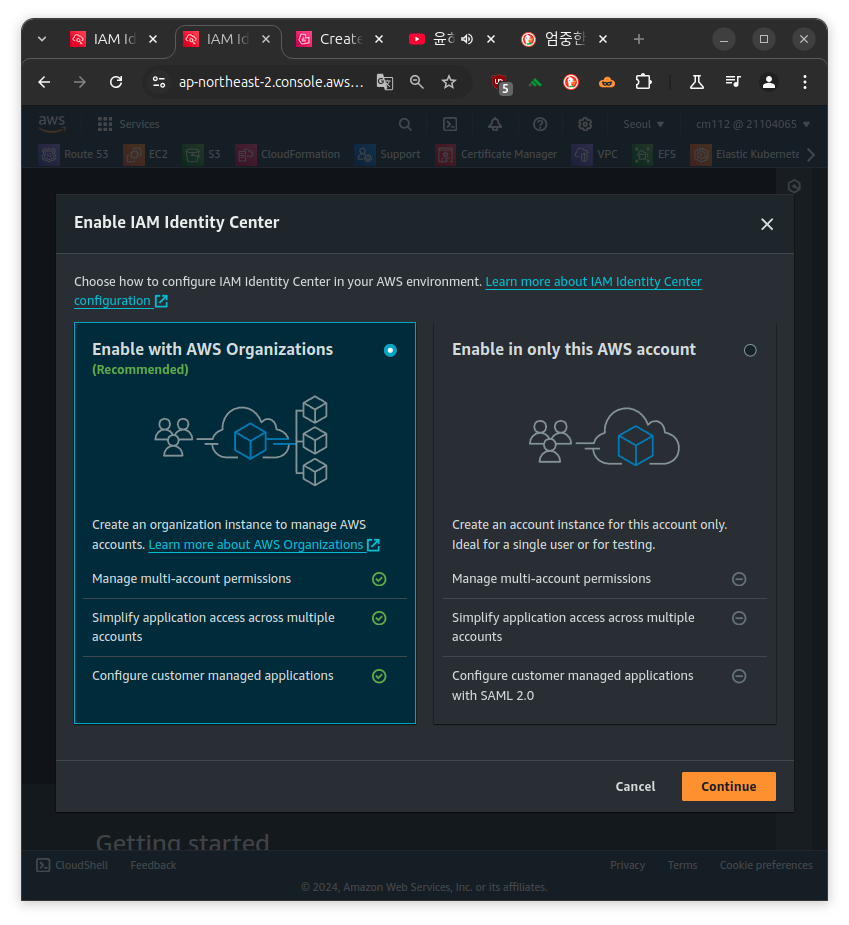Screen dimensions: 849x925
Task: Click the hexagon icon behind the dialog
Action: click(x=794, y=186)
